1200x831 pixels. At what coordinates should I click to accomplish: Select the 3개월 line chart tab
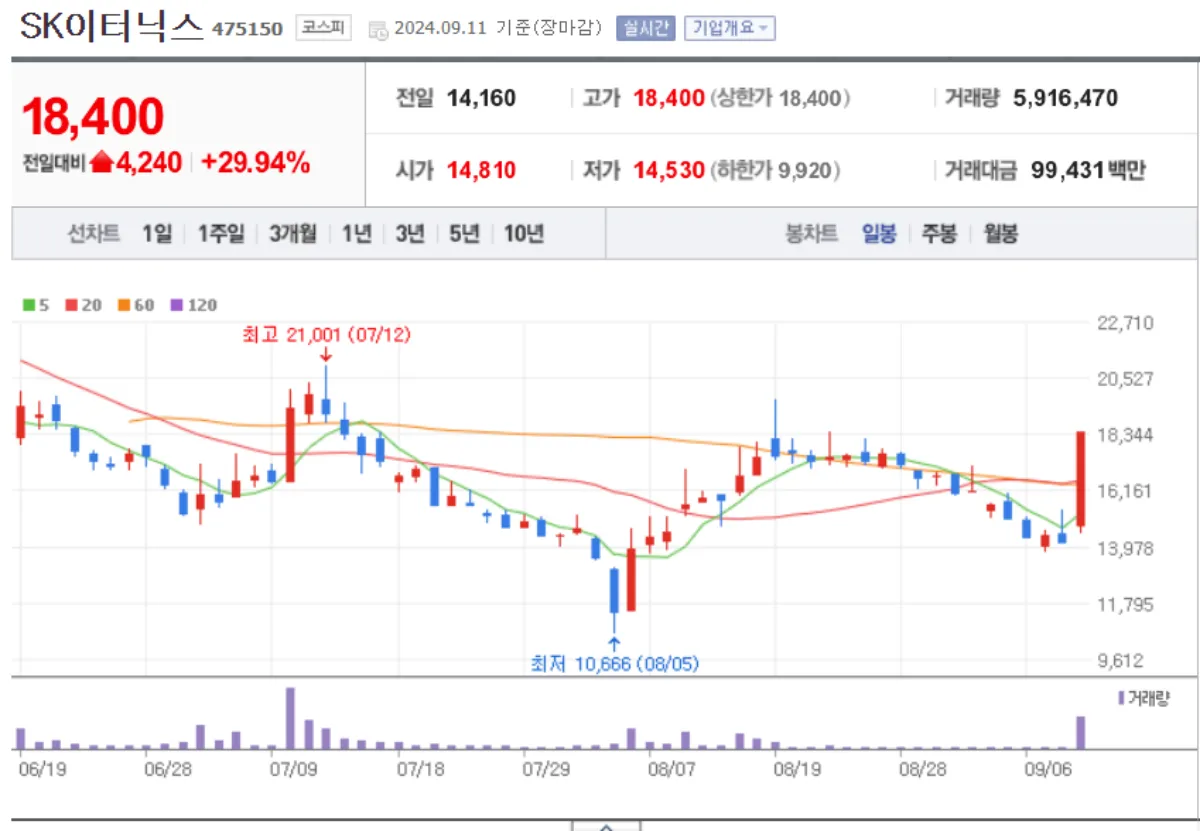coord(292,234)
